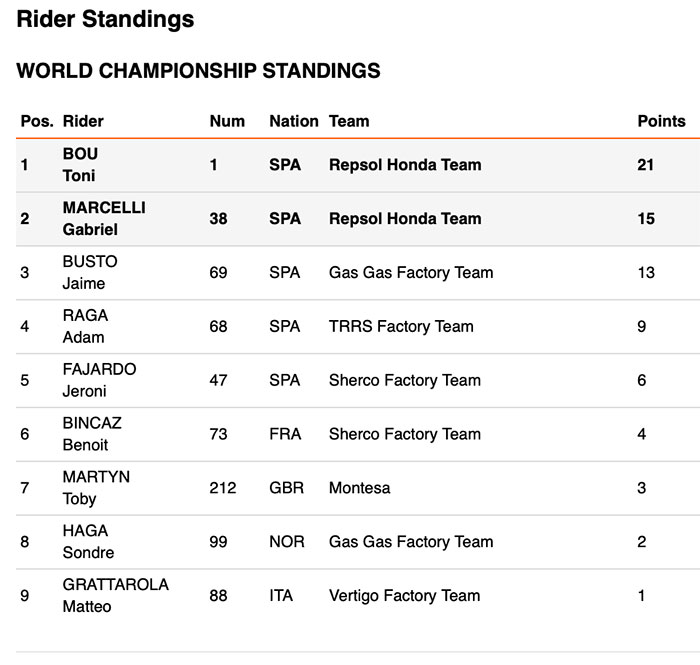
Task: Click the Rider column header
Action: coord(83,121)
